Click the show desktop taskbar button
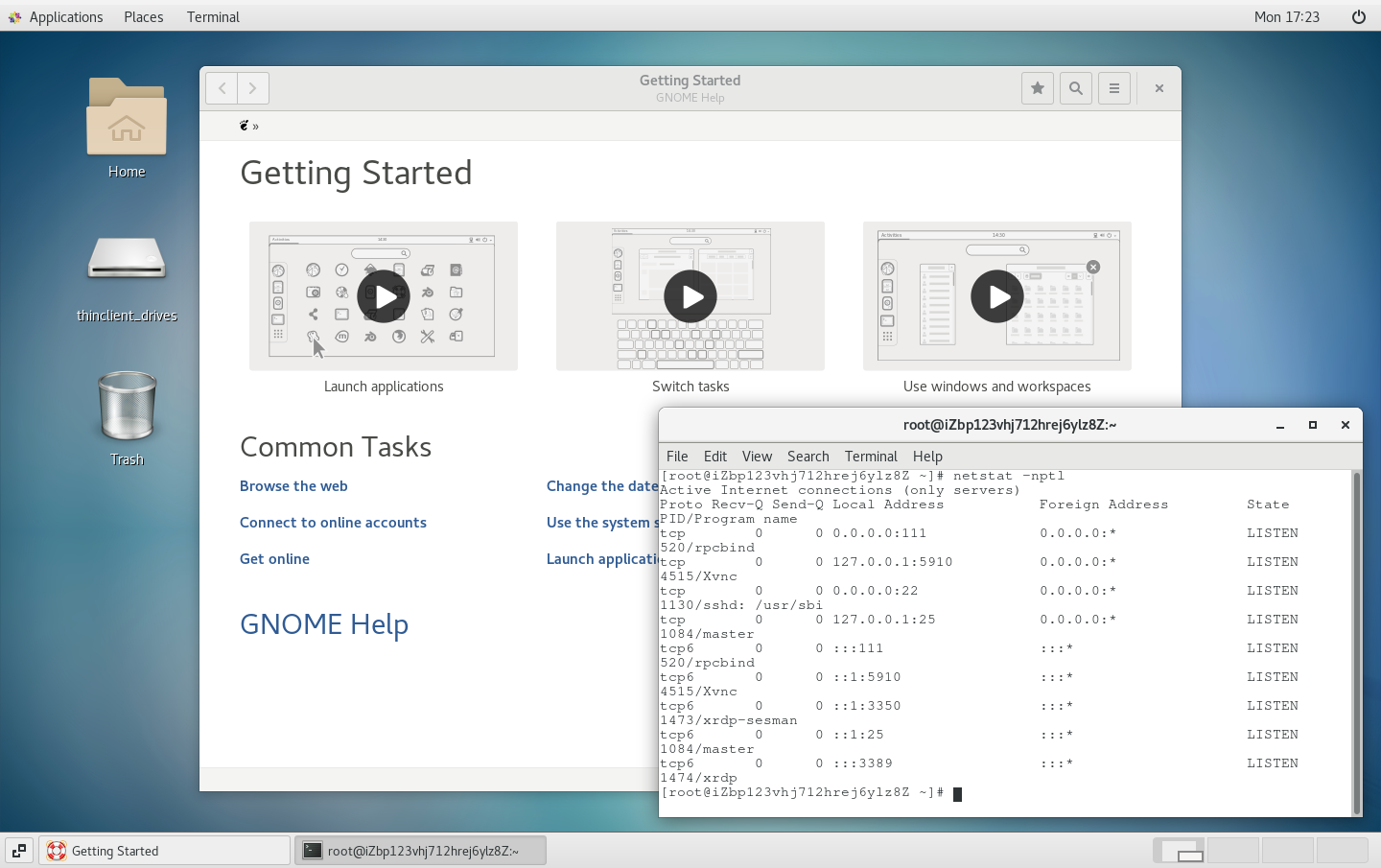The width and height of the screenshot is (1381, 868). point(19,851)
